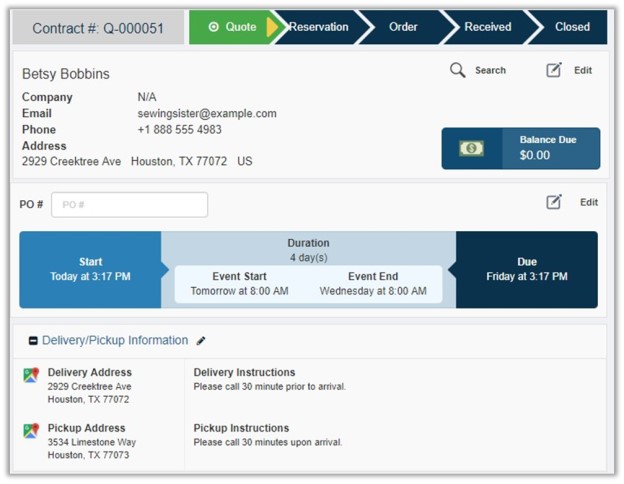Click the Quote stage radio icon
Screen dimensions: 624x484
pyautogui.click(x=212, y=27)
